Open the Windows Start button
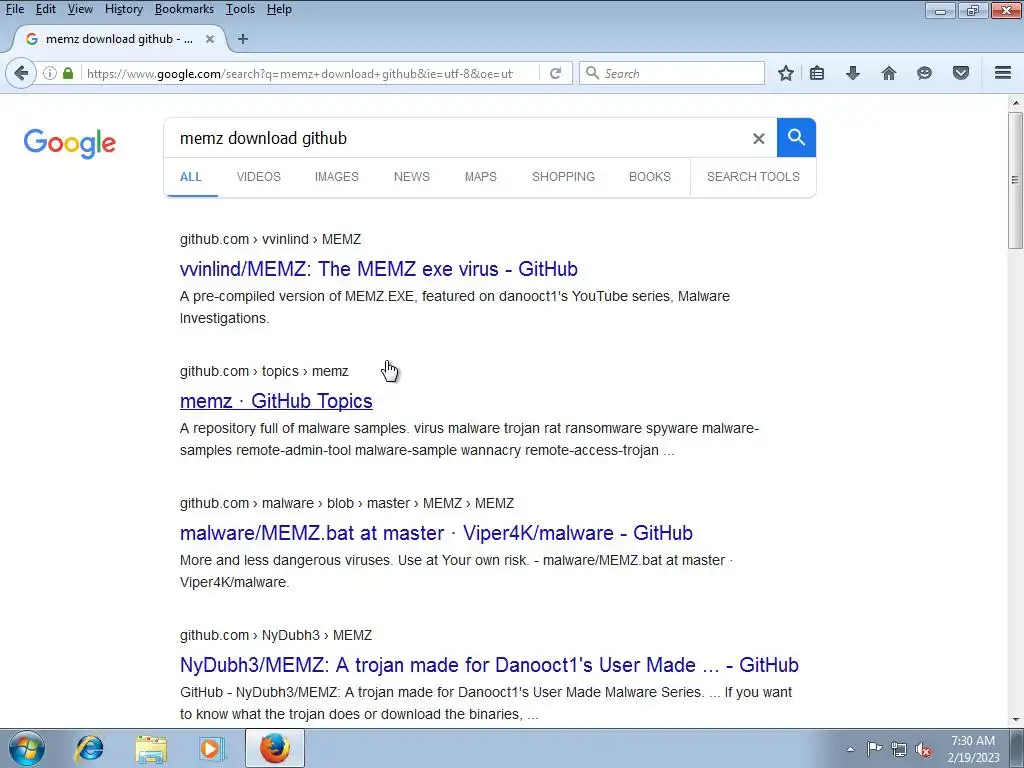 pos(27,748)
